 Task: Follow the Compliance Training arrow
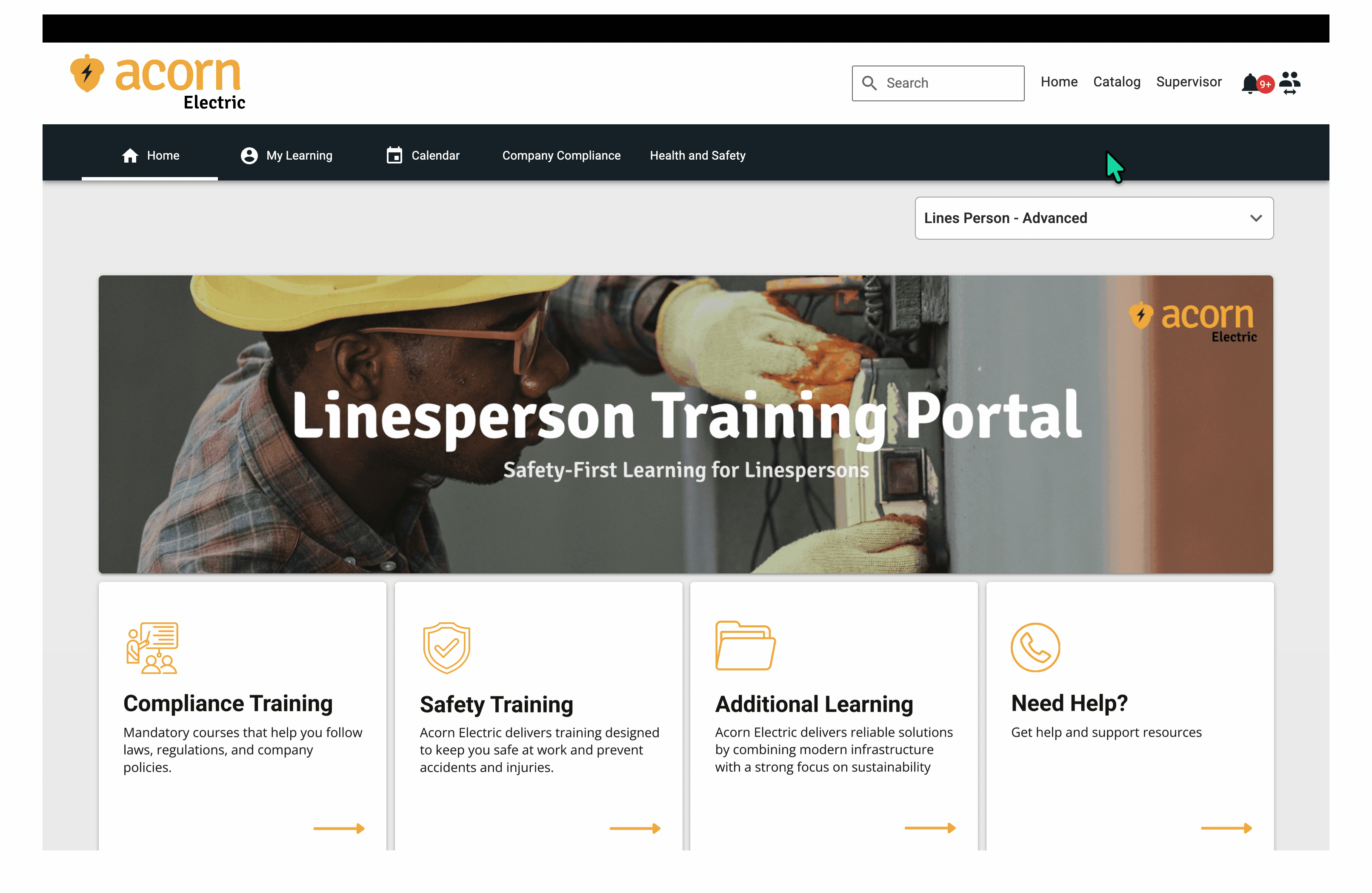pos(339,828)
